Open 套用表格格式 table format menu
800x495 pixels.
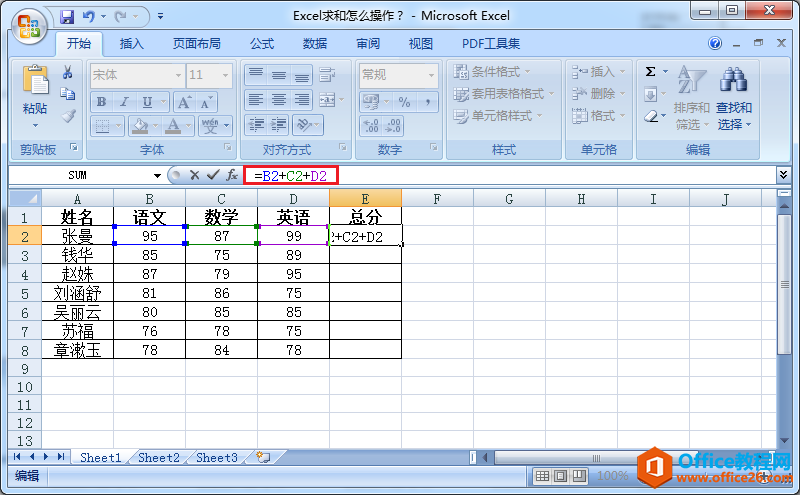[x=504, y=94]
